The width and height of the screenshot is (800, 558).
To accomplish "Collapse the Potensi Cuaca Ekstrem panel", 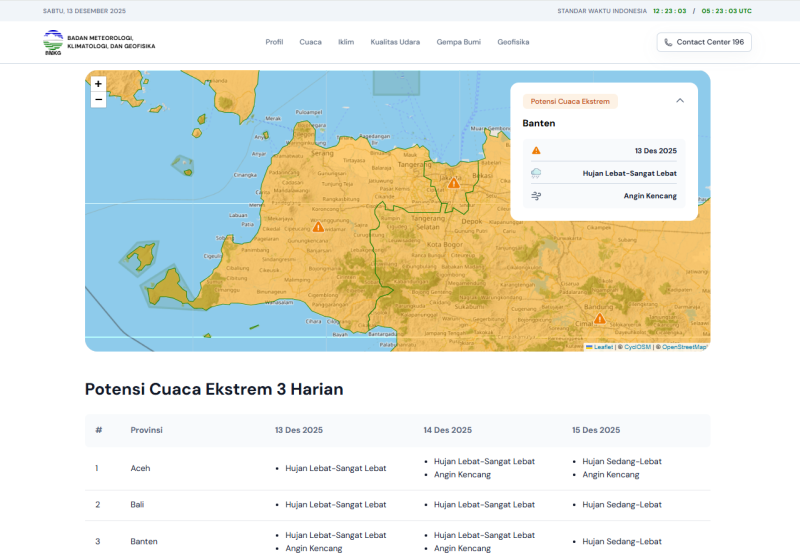I will tap(680, 101).
